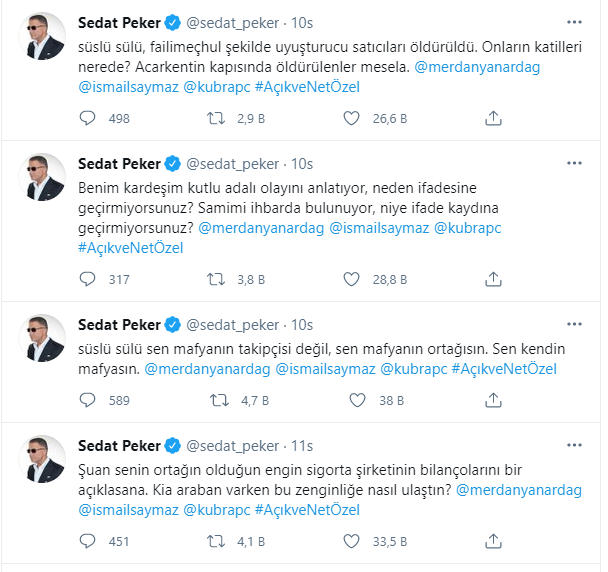The height and width of the screenshot is (572, 608).
Task: Open more options on the first tweet
Action: 574,22
